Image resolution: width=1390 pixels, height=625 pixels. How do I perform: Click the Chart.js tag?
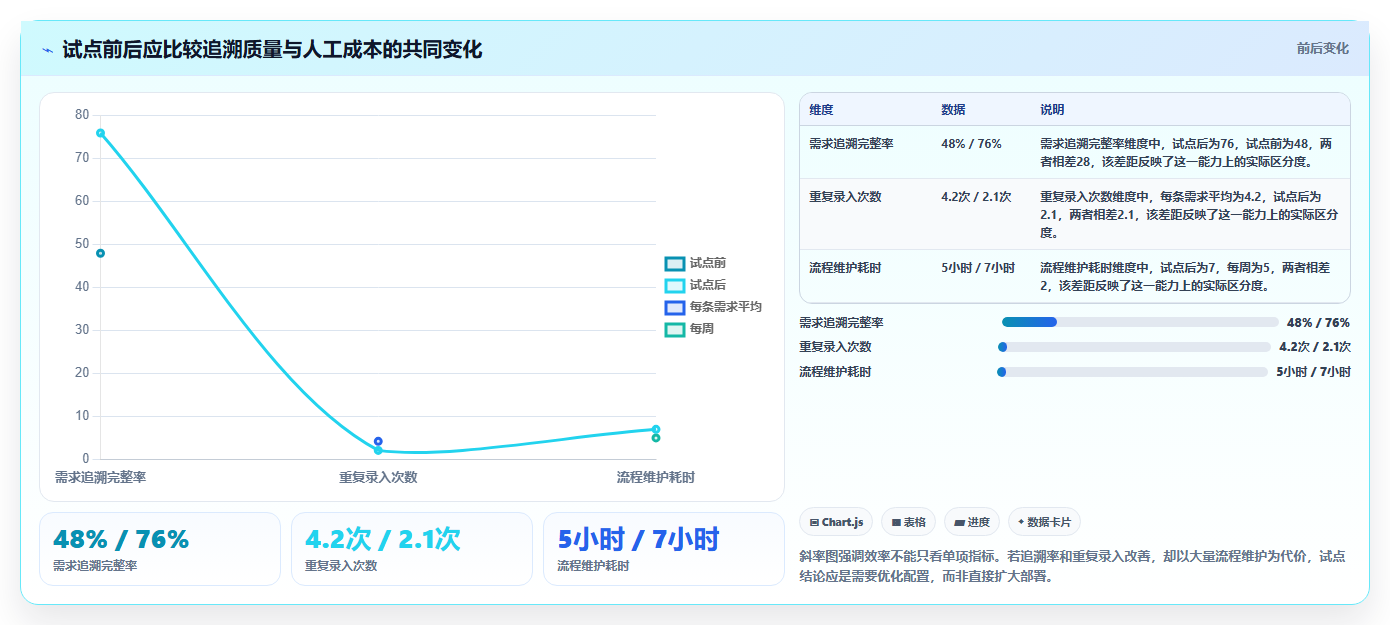pyautogui.click(x=836, y=522)
